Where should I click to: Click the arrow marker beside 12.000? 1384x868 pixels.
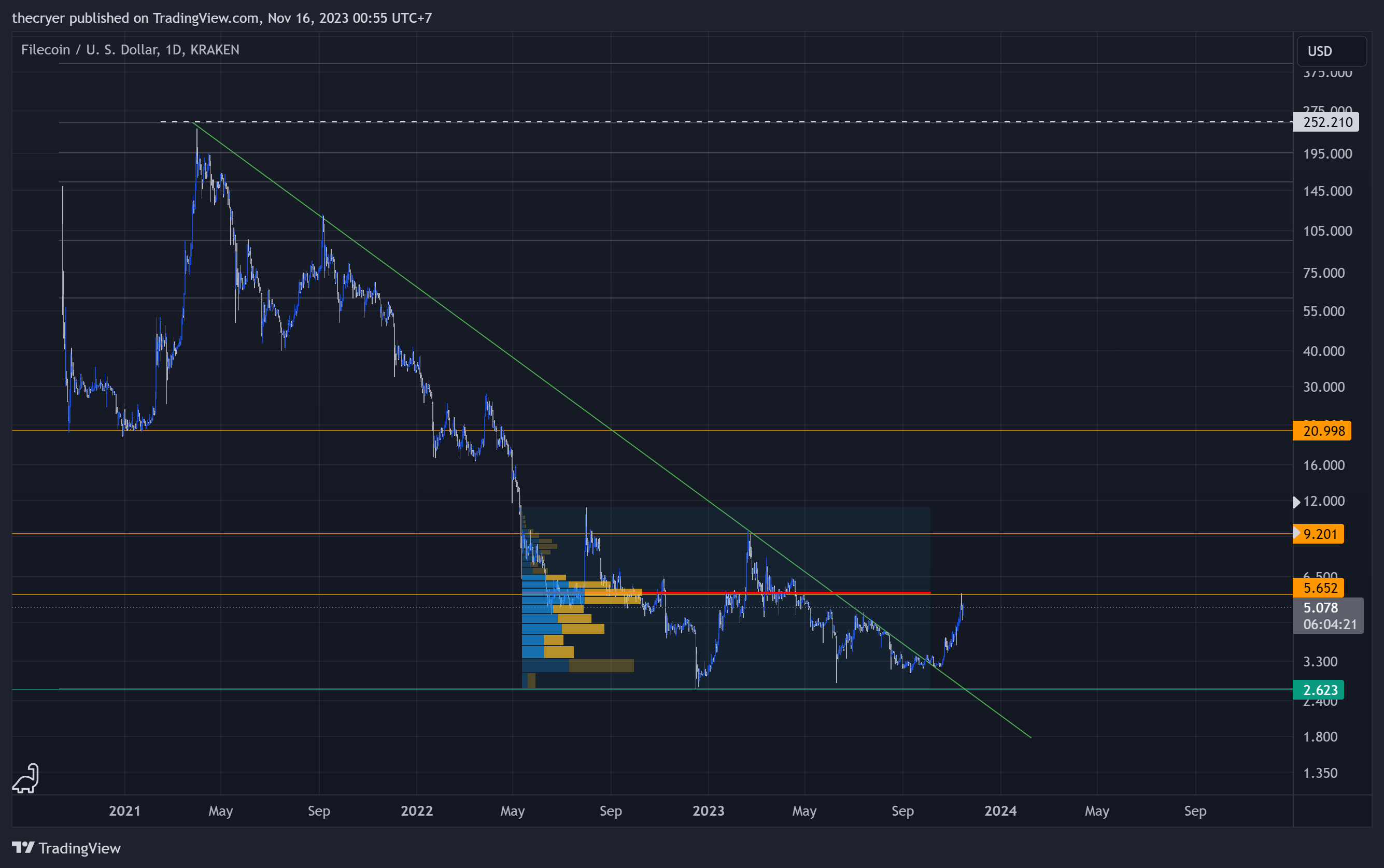[1296, 502]
